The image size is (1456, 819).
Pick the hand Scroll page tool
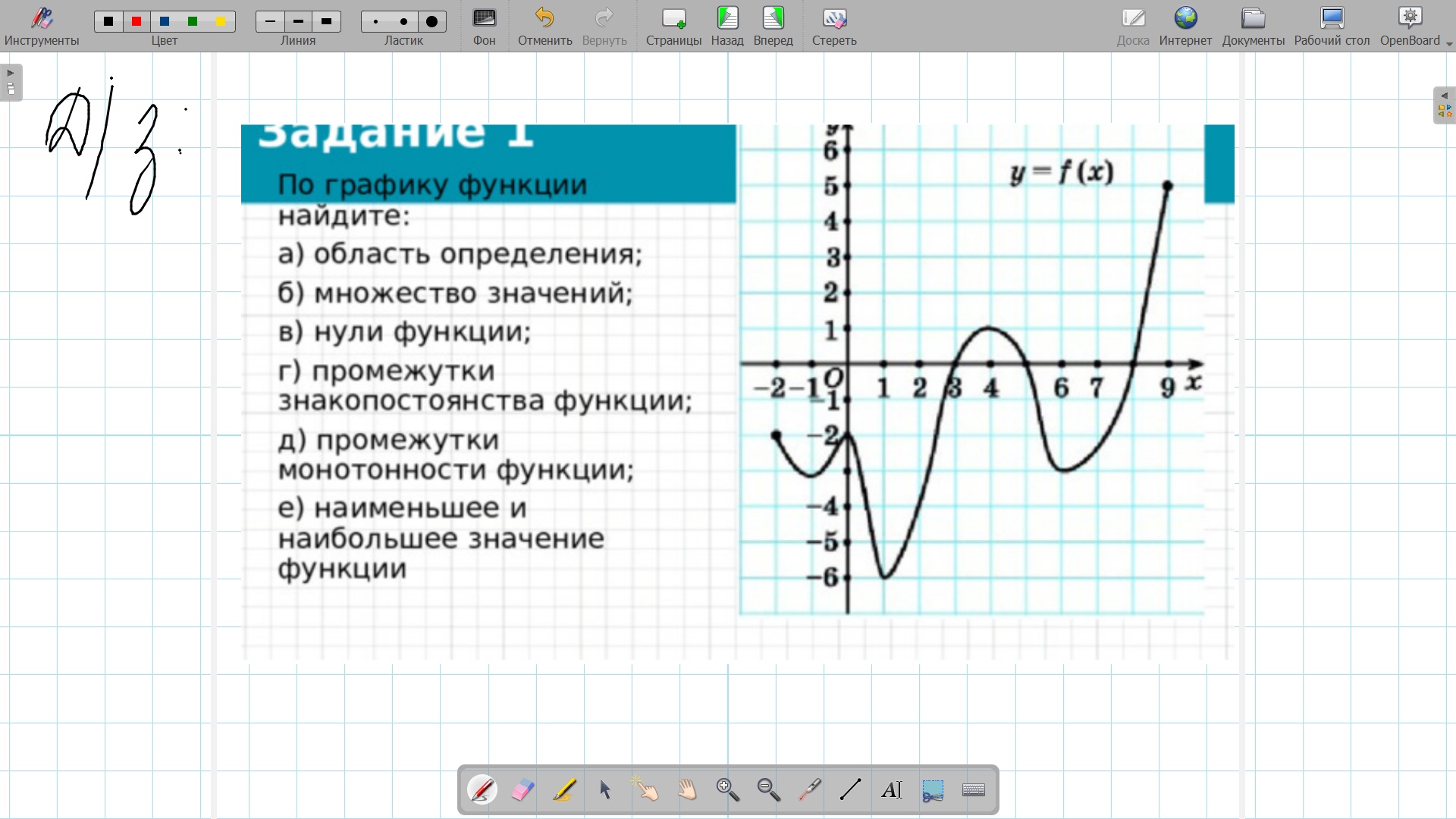coord(687,790)
